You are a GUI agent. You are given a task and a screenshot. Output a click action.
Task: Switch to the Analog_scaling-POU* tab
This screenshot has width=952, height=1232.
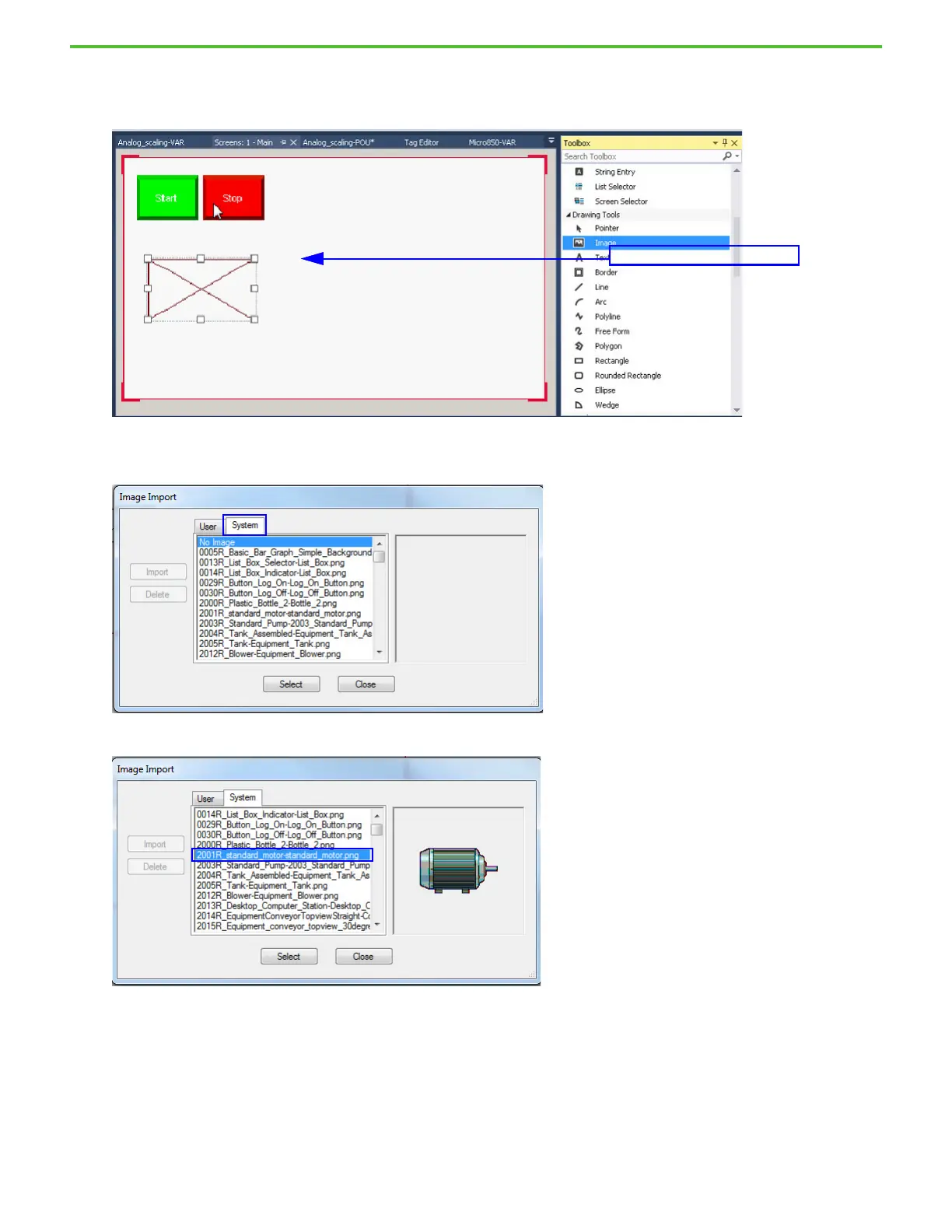[338, 142]
